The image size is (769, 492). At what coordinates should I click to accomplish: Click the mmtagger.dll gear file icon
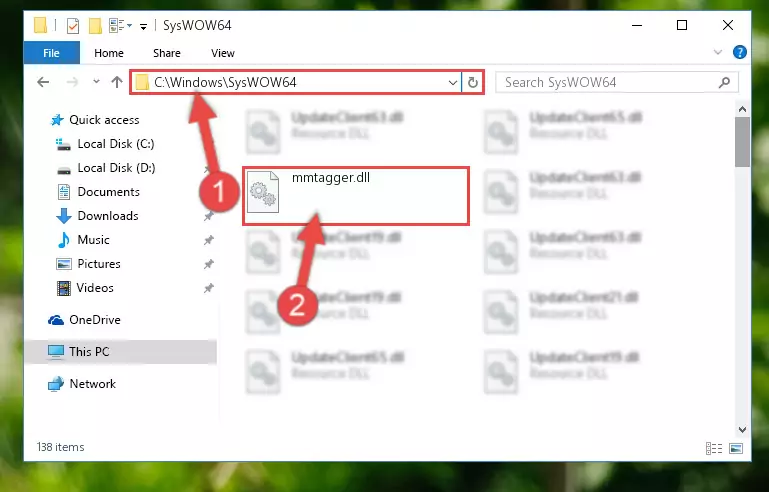[263, 192]
